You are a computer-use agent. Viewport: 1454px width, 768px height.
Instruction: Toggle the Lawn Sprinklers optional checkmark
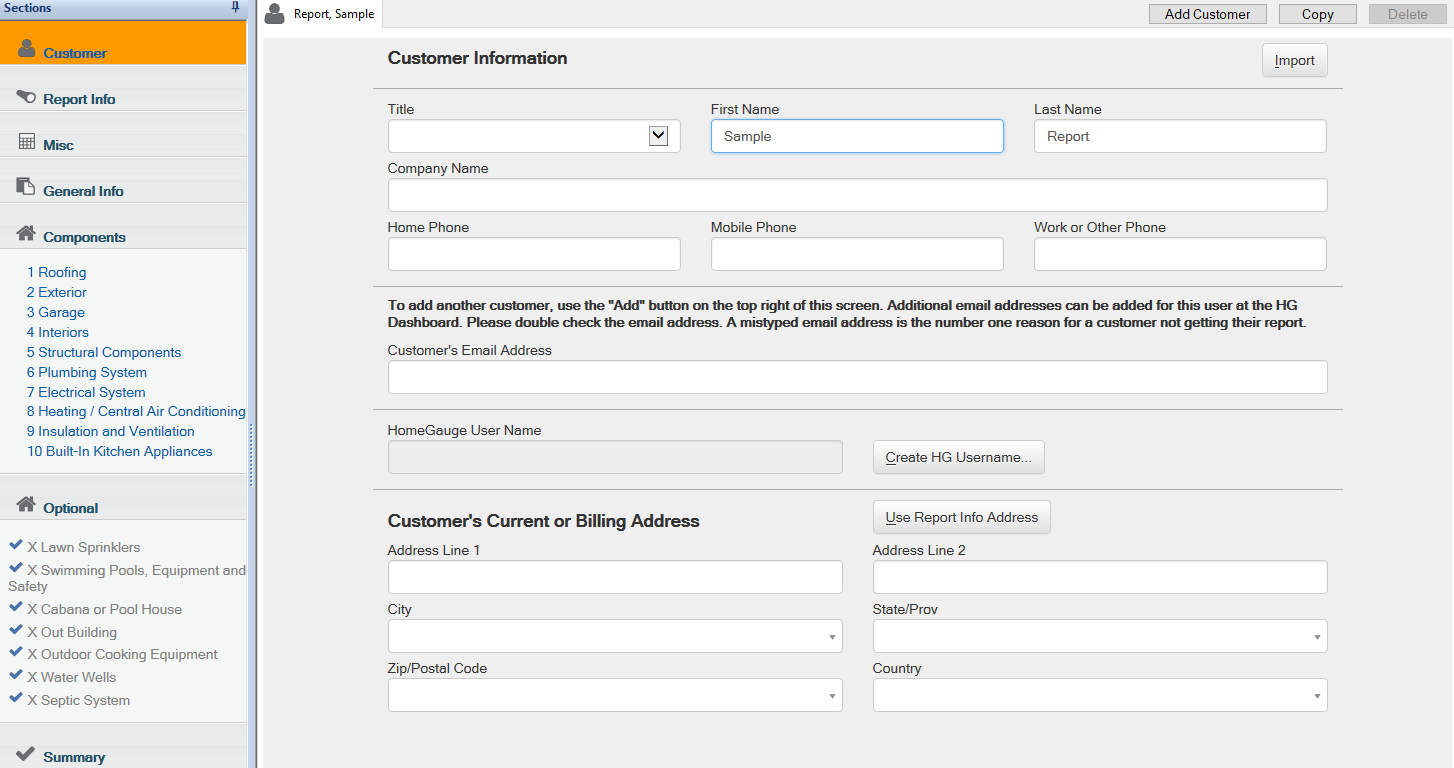click(x=16, y=546)
